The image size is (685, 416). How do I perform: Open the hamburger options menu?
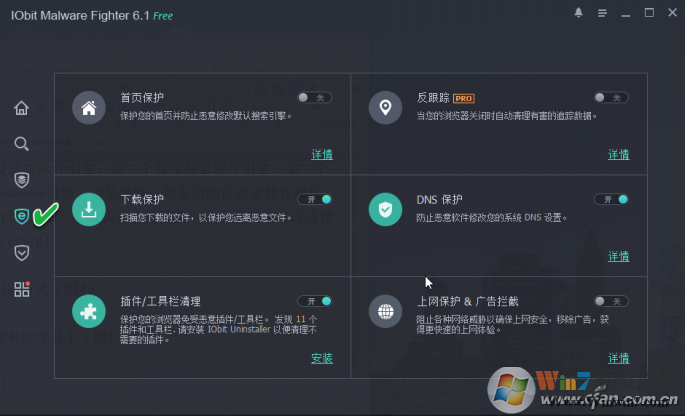coord(602,13)
